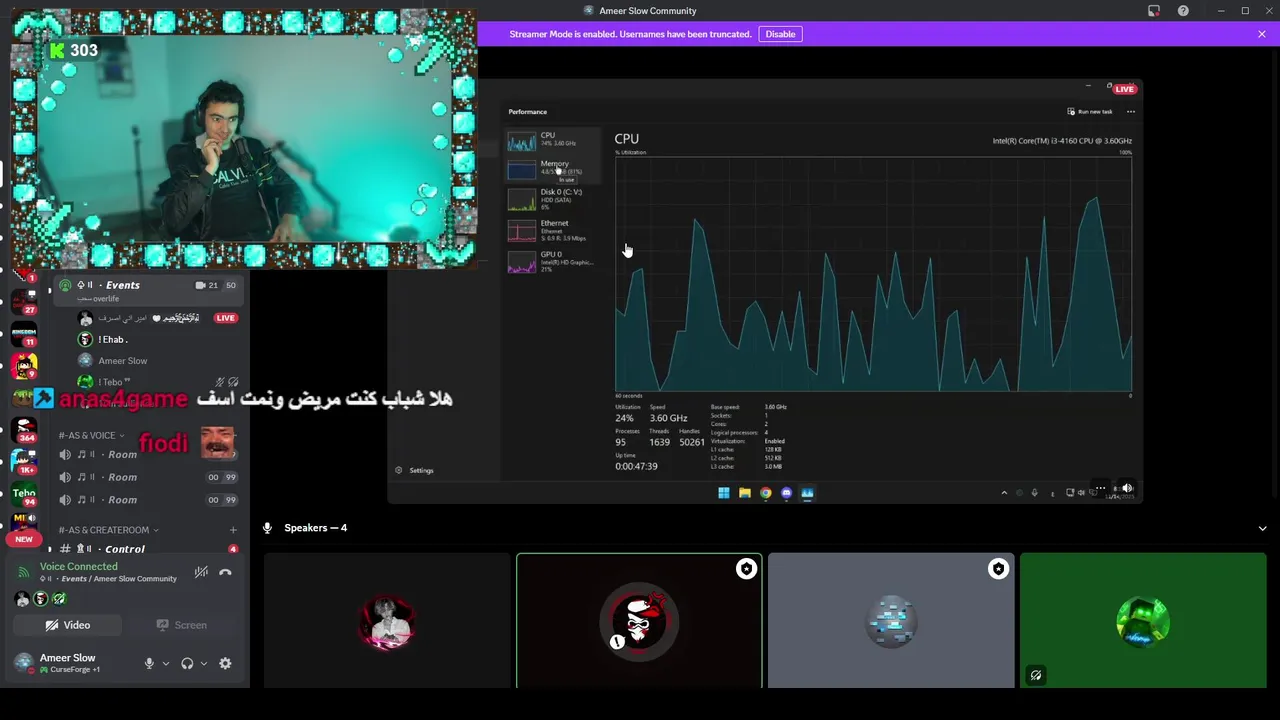Select GPU 0 in streamed Task Manager

(553, 261)
